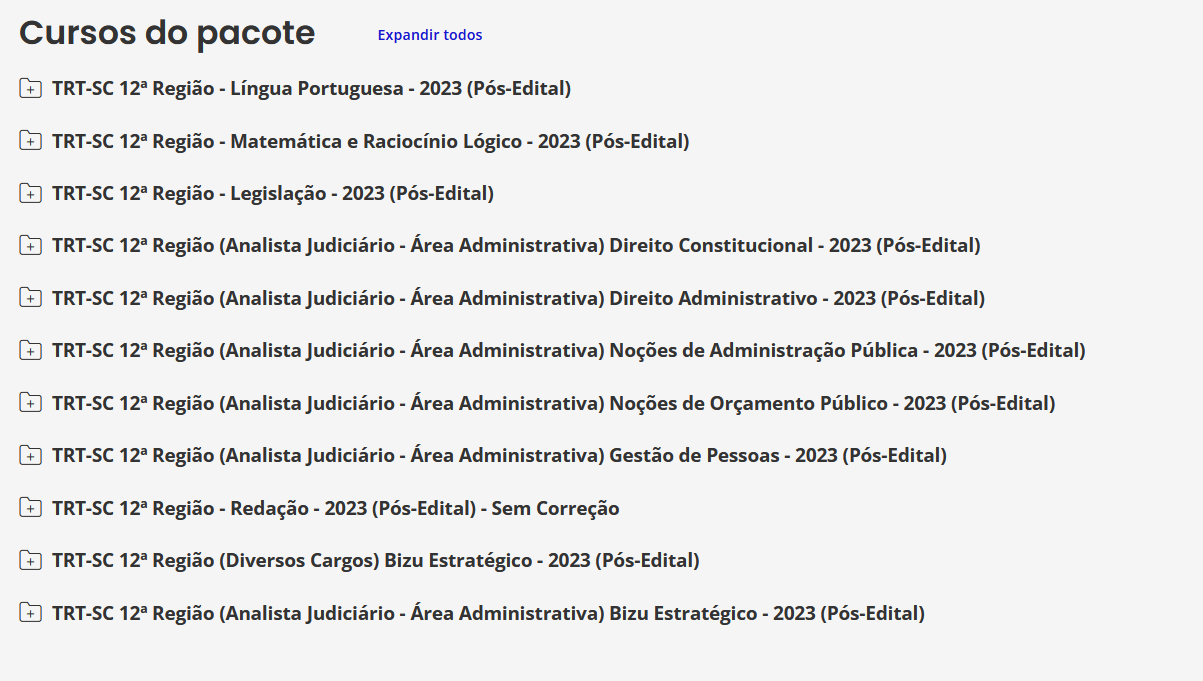The image size is (1203, 681).
Task: Expand Diversos Cargos Bizu Estratégico via its plus icon
Action: click(30, 560)
